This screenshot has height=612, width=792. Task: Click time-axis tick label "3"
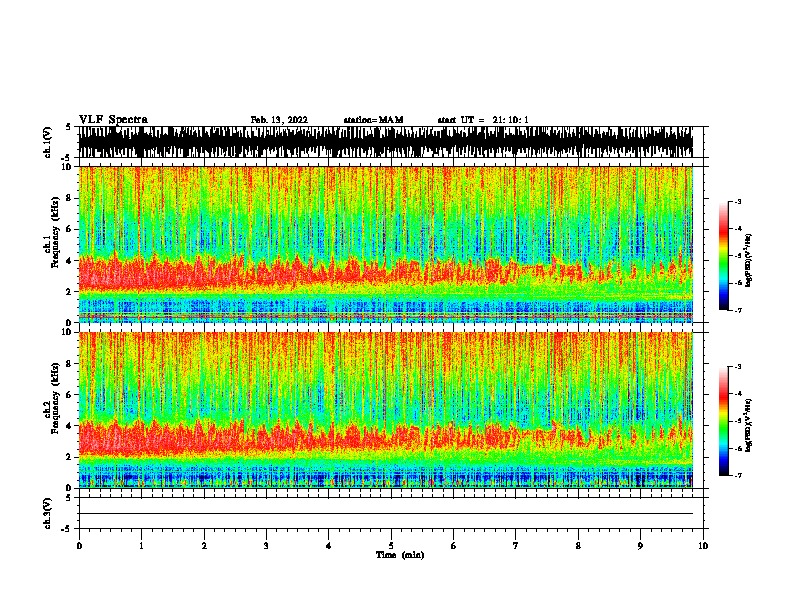(266, 546)
